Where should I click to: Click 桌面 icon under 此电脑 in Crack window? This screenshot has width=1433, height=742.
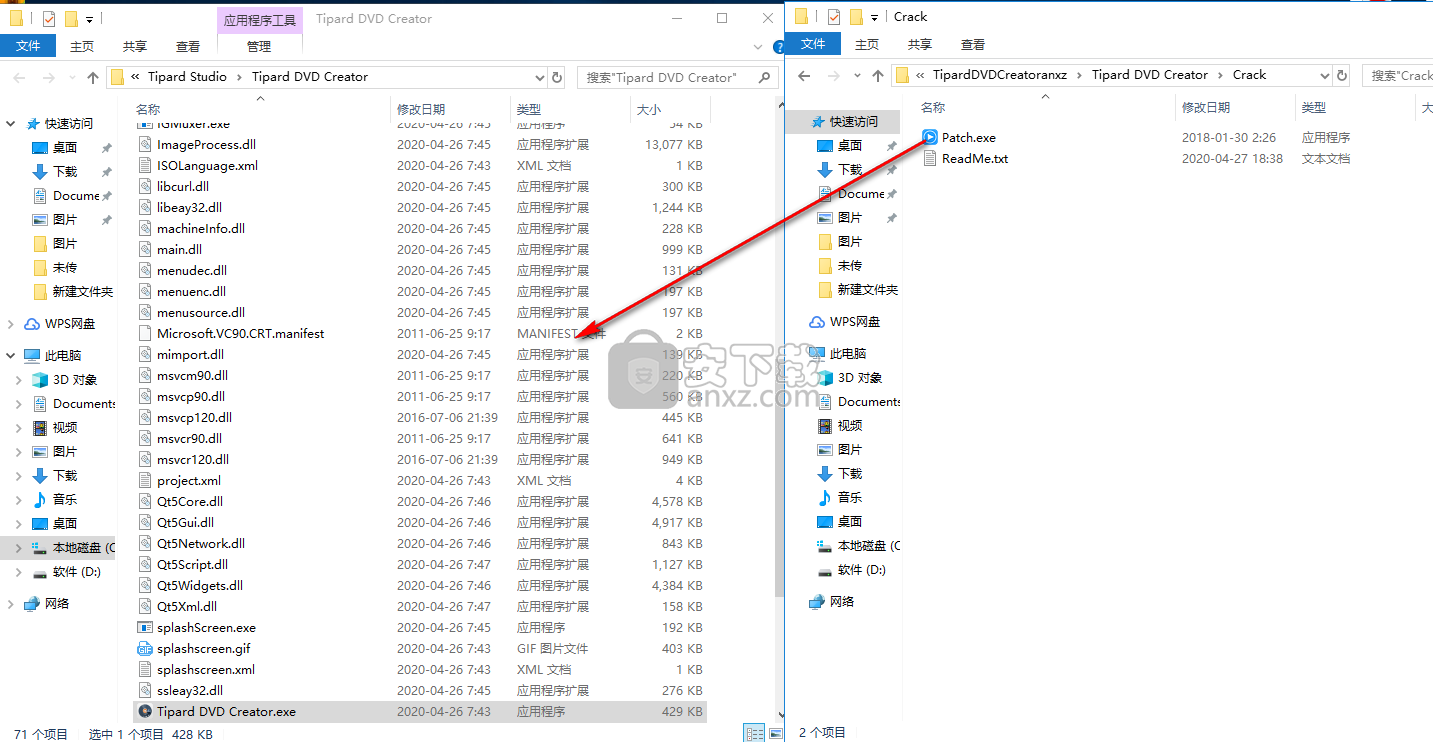825,522
